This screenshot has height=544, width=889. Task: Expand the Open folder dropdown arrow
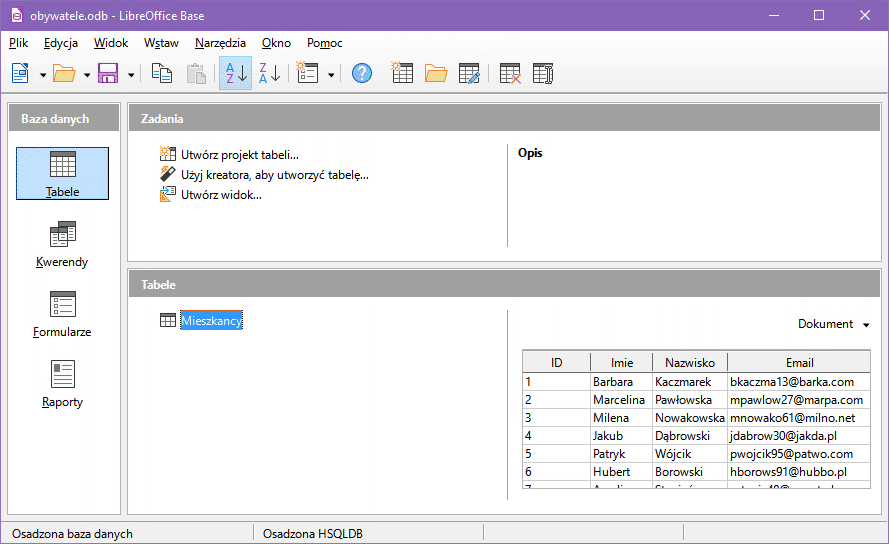[87, 75]
